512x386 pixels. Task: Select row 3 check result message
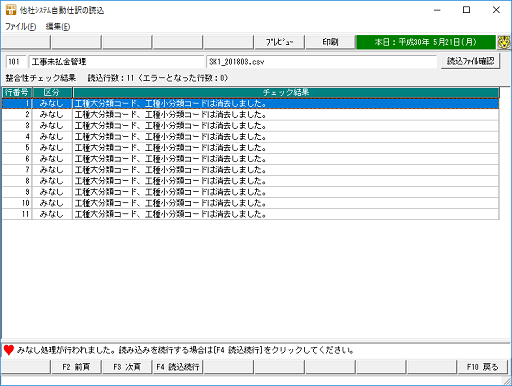[x=286, y=126]
